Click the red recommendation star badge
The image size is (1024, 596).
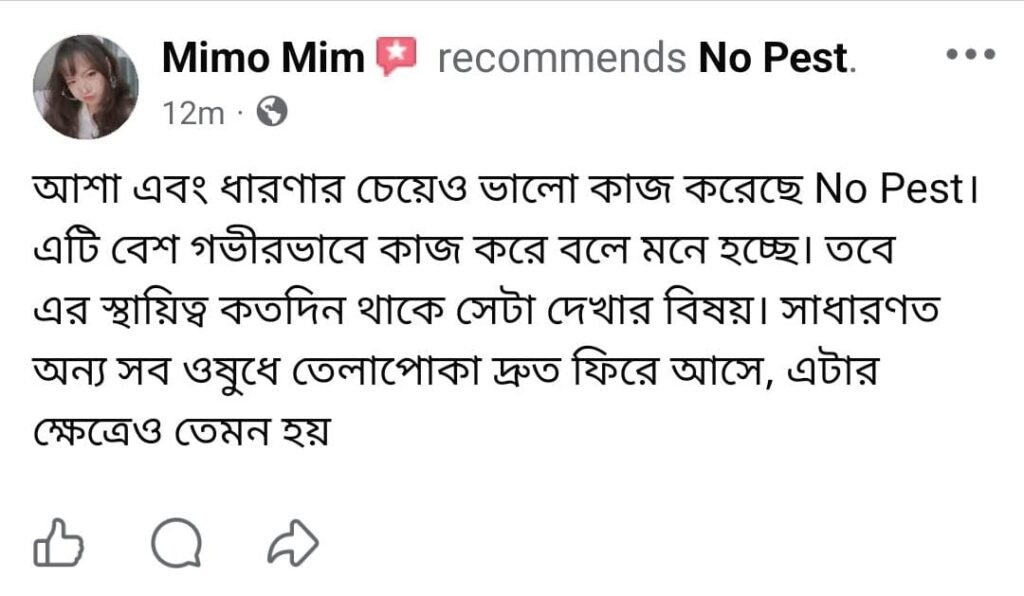click(396, 58)
